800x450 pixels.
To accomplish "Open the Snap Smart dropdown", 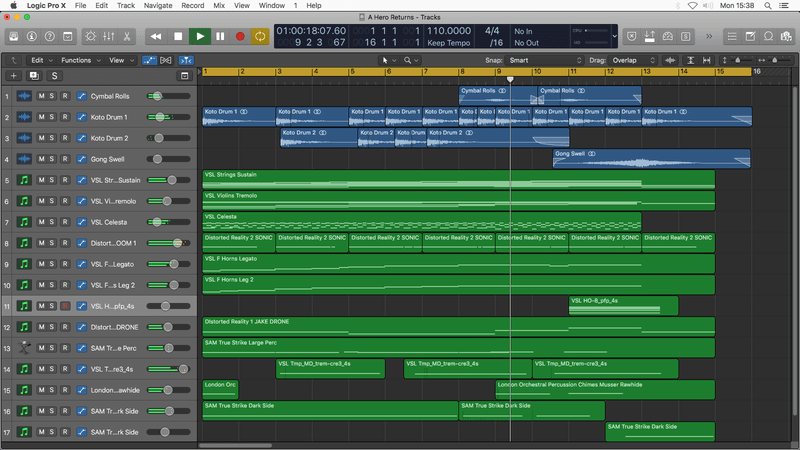I will 544,60.
